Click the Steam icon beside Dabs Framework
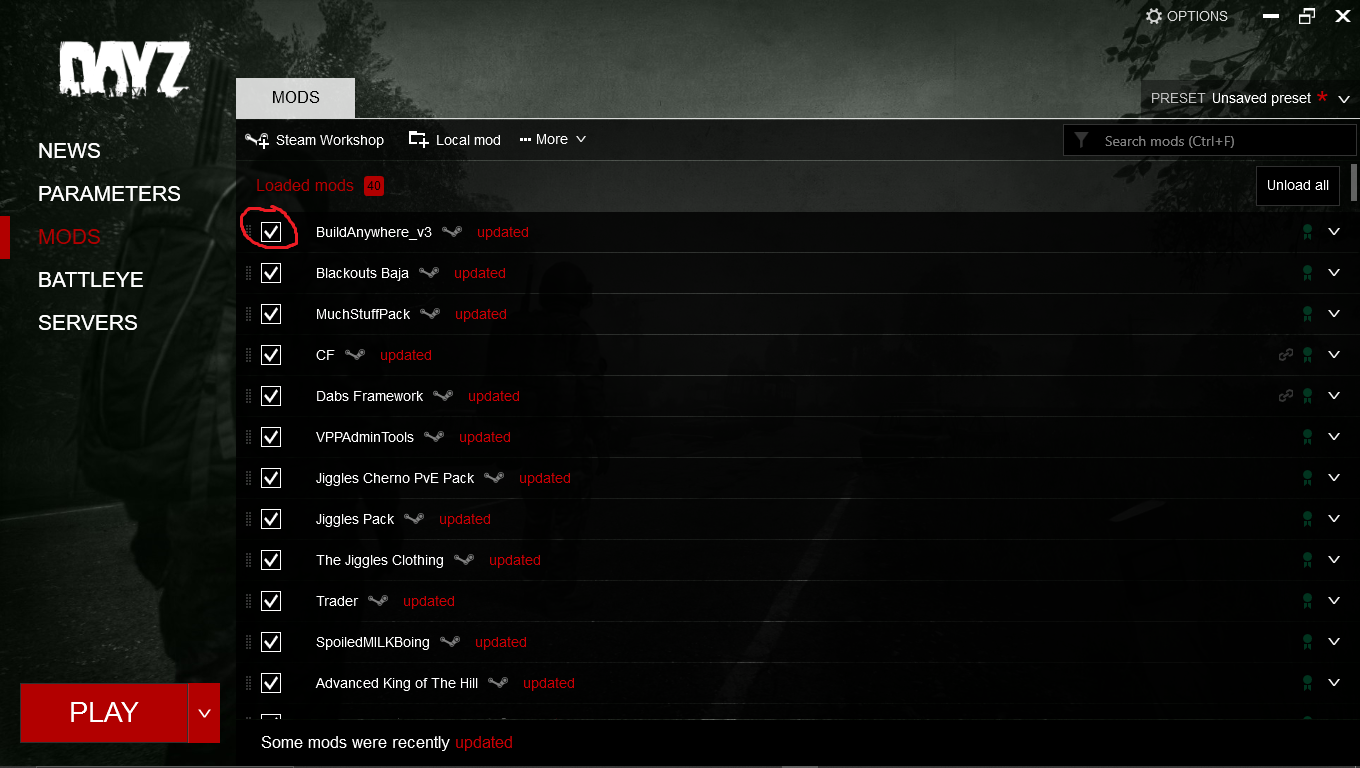The width and height of the screenshot is (1360, 768). [444, 396]
